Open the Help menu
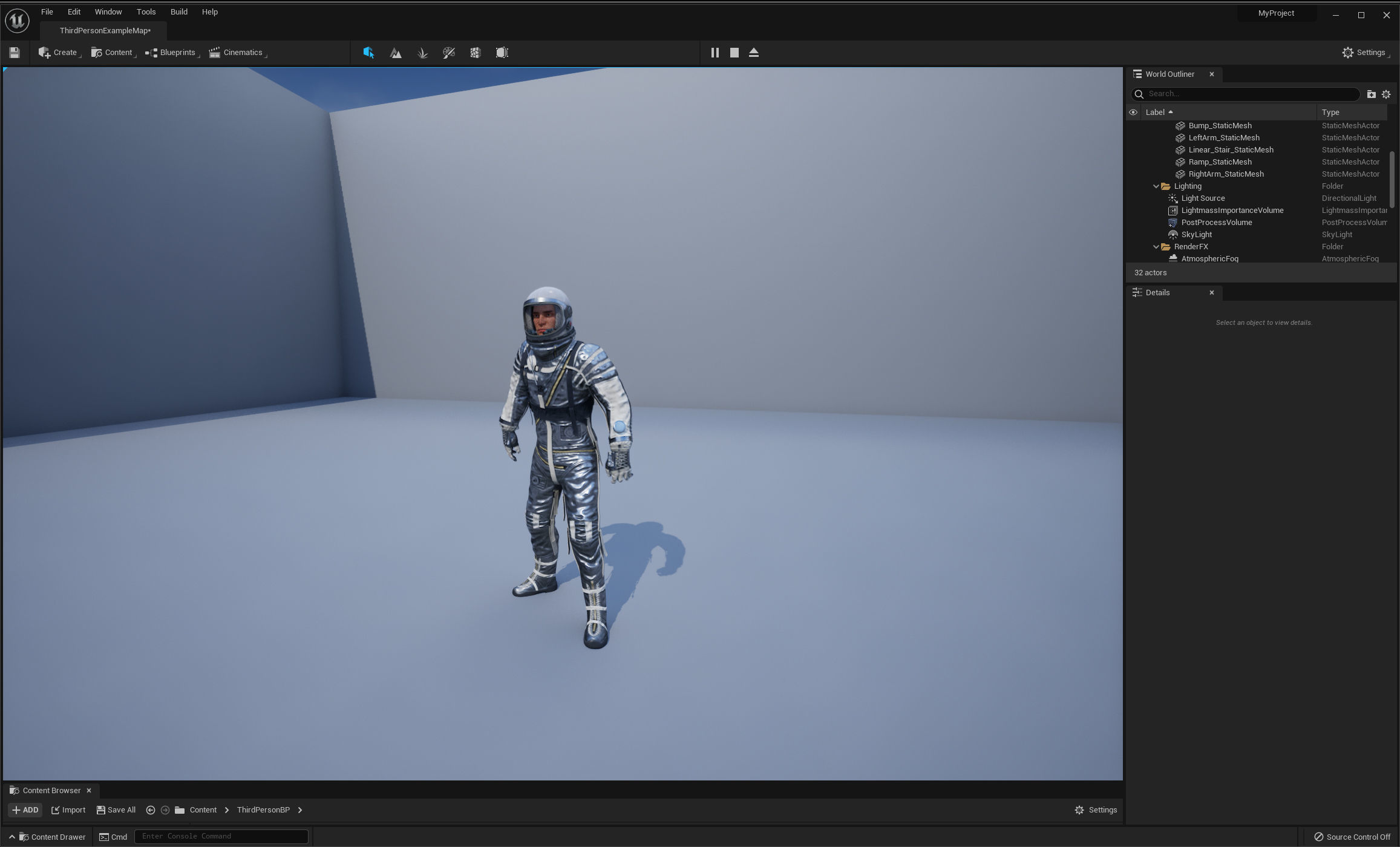This screenshot has width=1400, height=847. coord(210,12)
